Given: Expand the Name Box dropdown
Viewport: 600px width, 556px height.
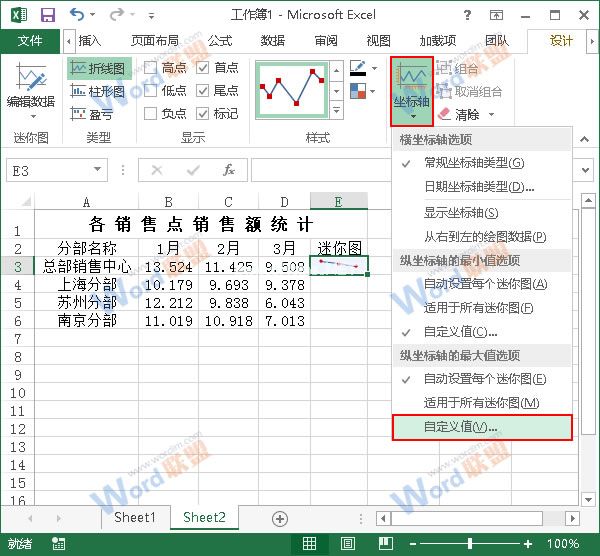Looking at the screenshot, I should pos(98,169).
